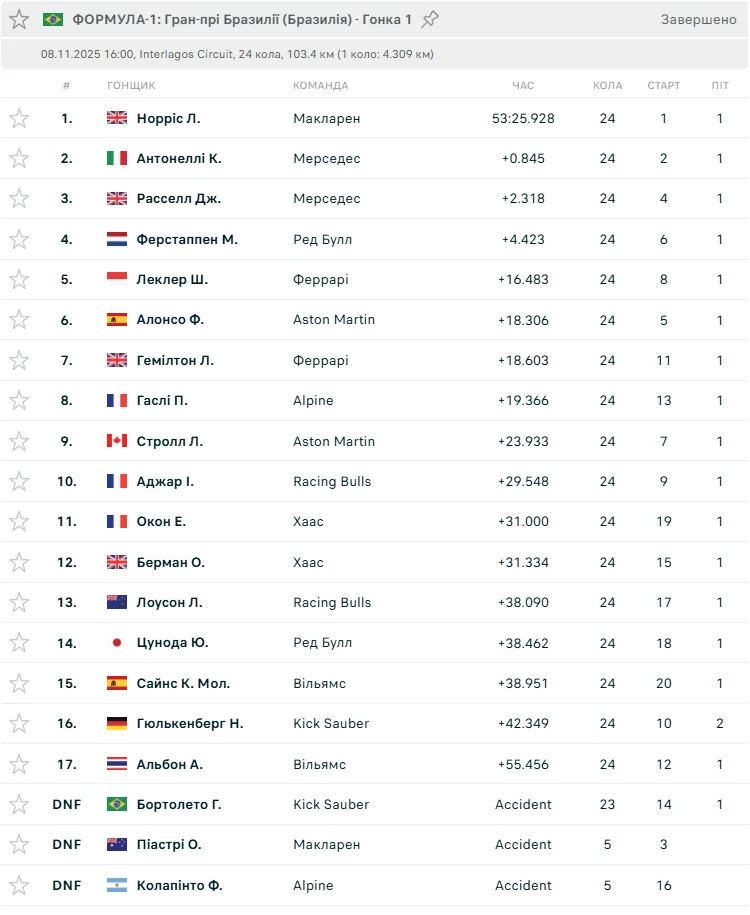Toggle favorite star for Ферстаппен М.
The height and width of the screenshot is (915, 750).
19,239
